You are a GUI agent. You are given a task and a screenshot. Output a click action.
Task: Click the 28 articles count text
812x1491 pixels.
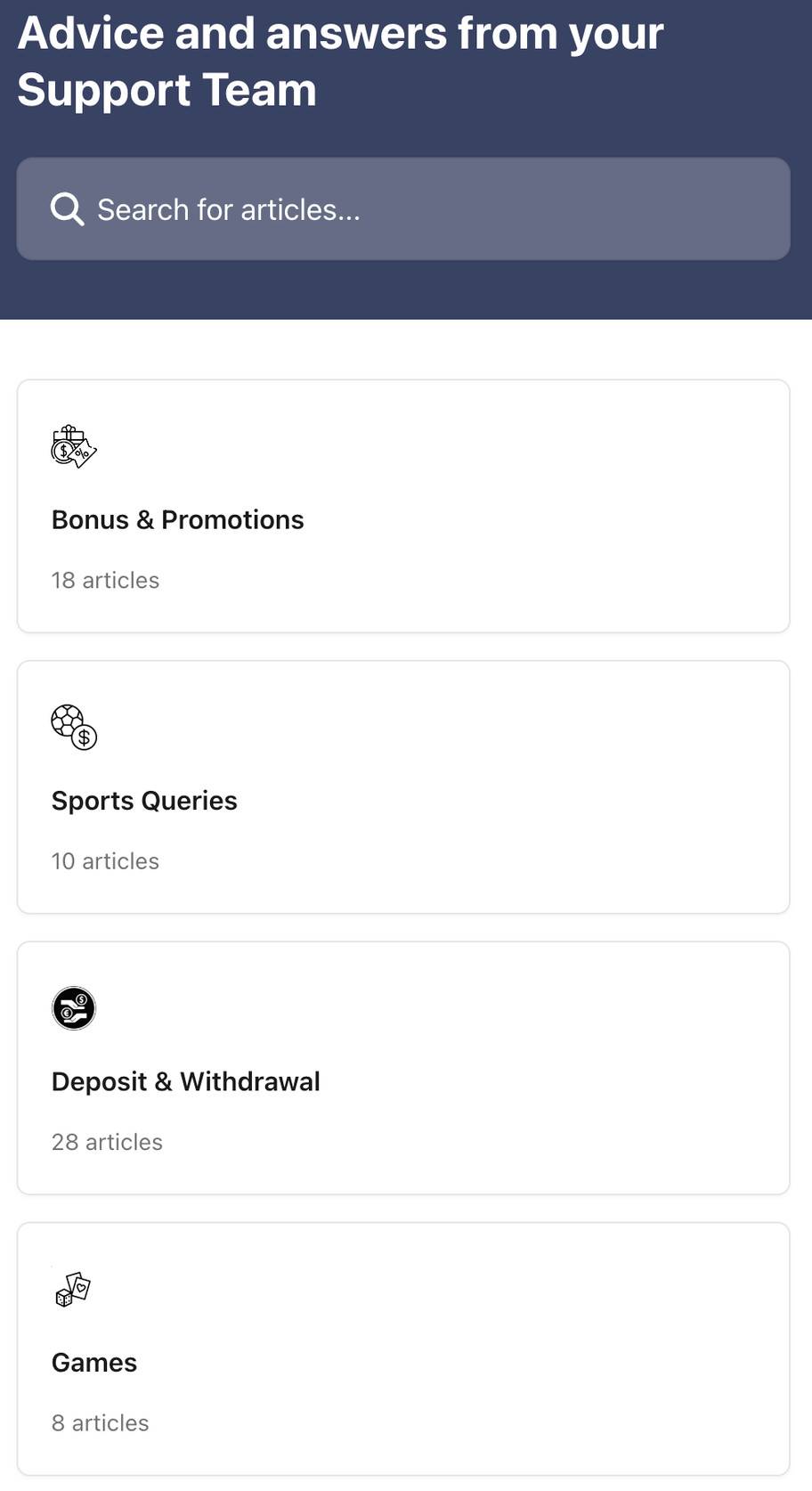107,1142
